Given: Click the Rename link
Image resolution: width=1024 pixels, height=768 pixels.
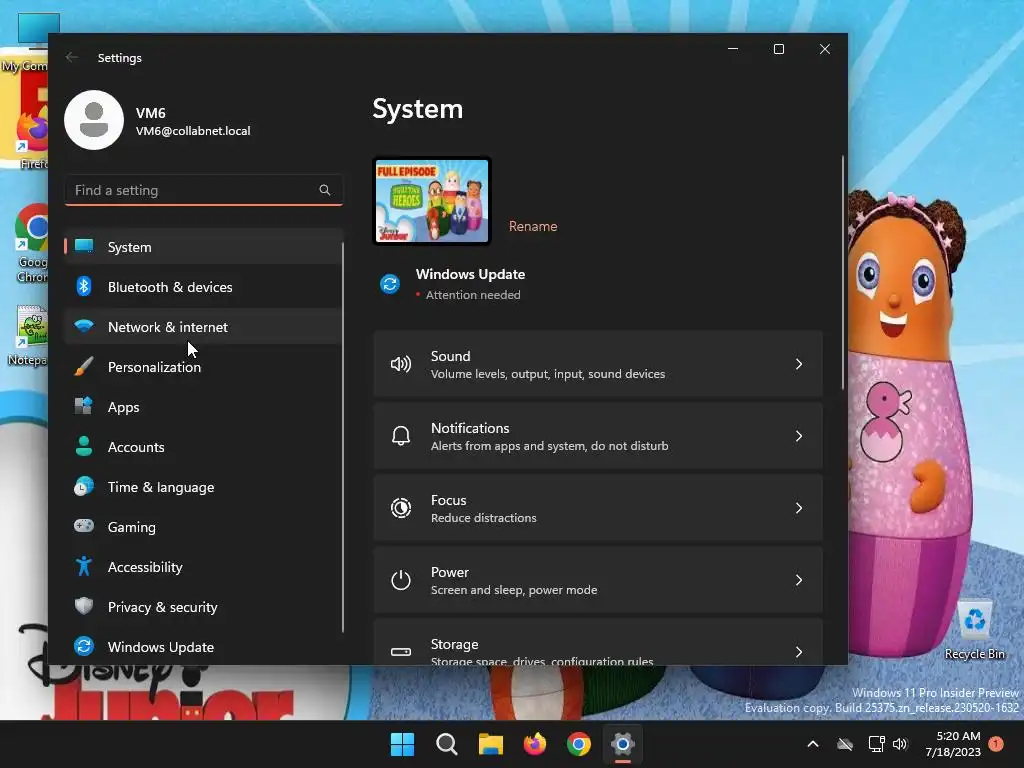Looking at the screenshot, I should [x=533, y=226].
